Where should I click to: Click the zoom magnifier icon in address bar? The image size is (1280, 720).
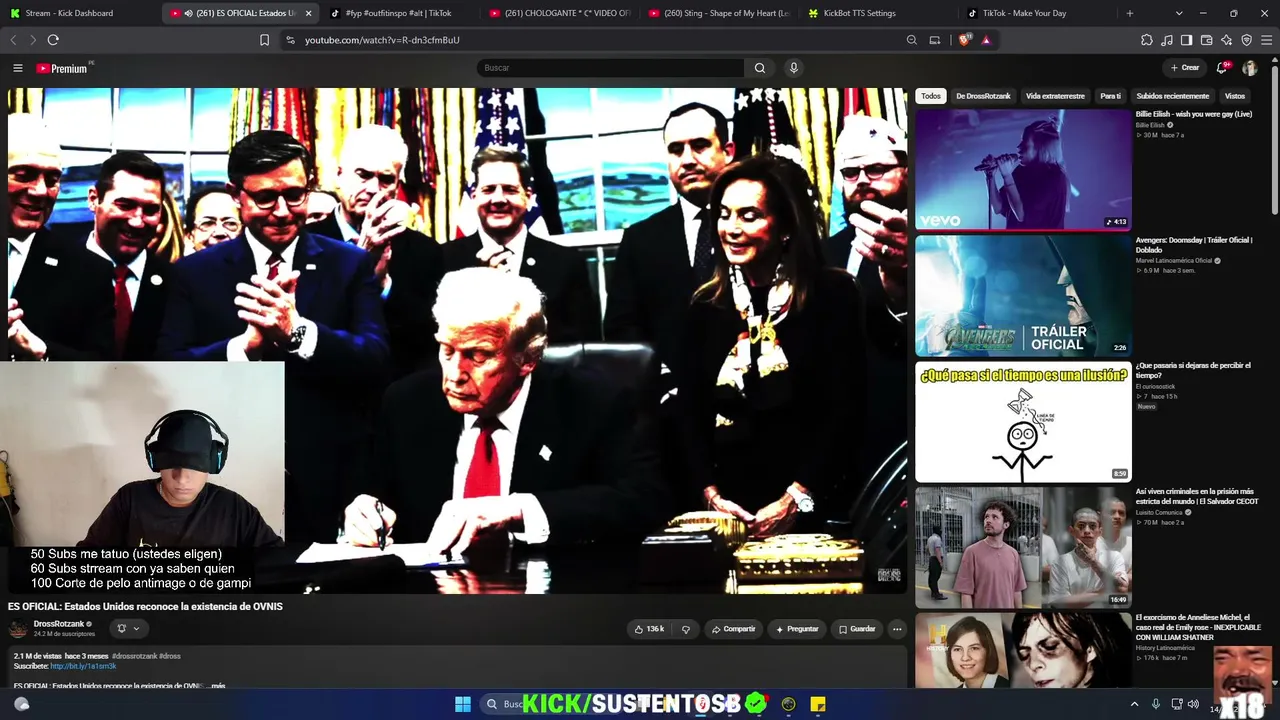[912, 40]
